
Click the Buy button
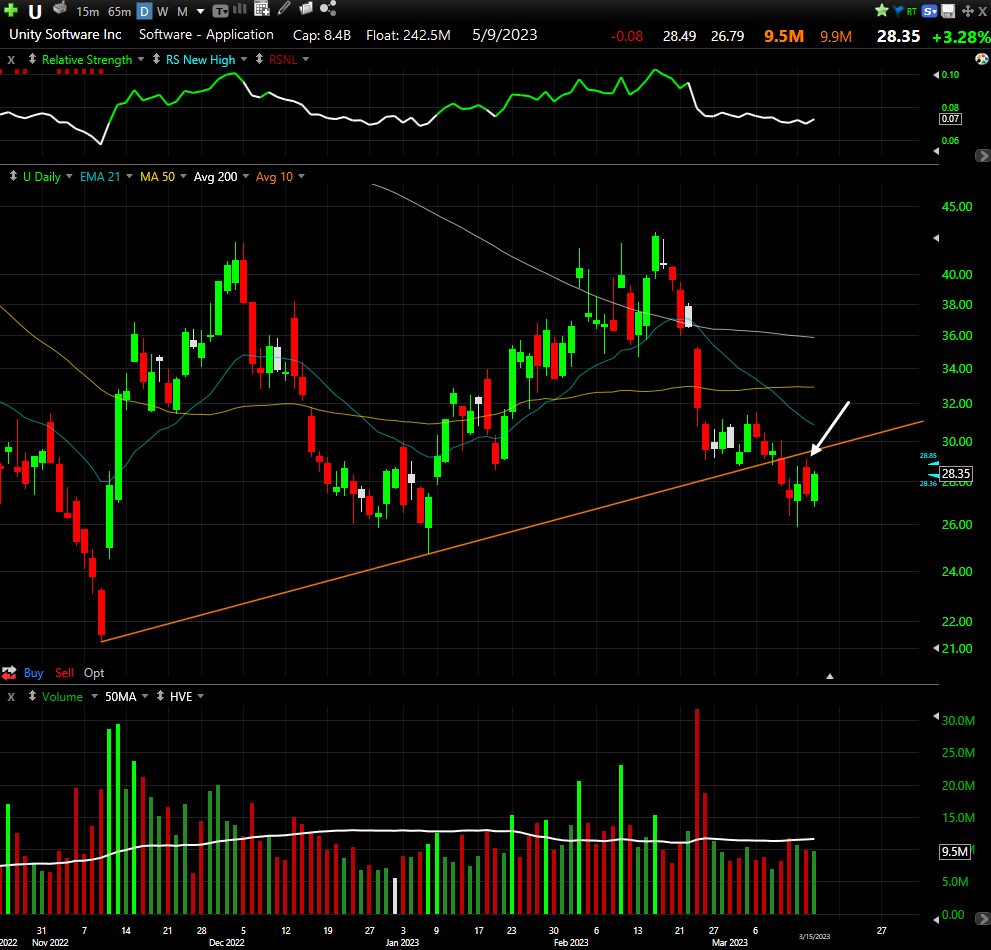(x=33, y=673)
